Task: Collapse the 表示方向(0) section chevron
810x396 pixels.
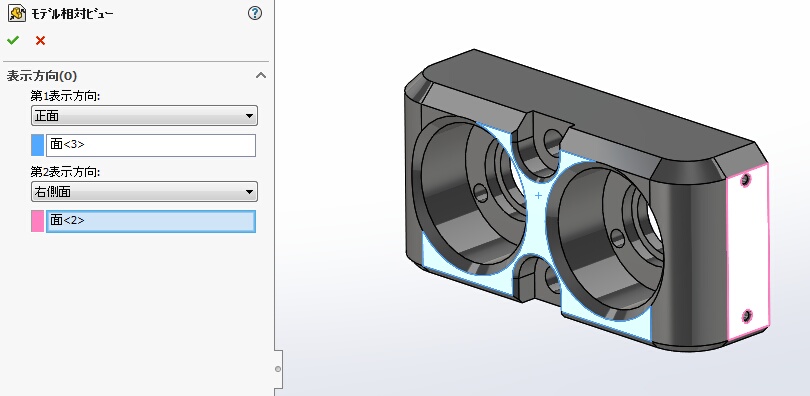Action: click(261, 75)
